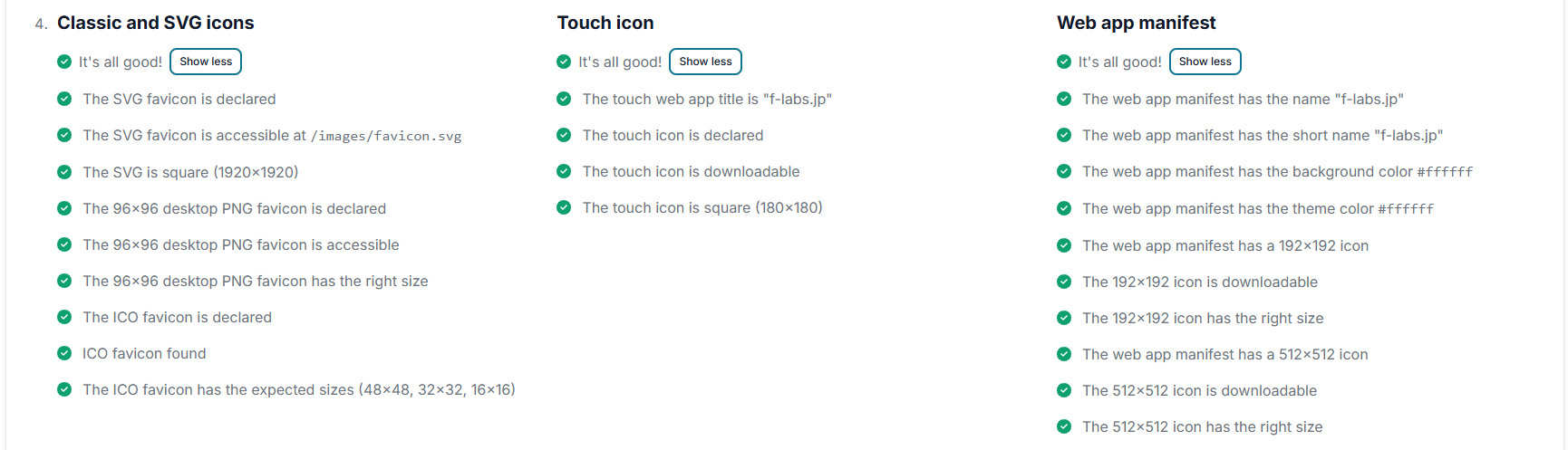This screenshot has width=1568, height=450.
Task: Click checkmark icon beside "The SVG favicon is declared"
Action: (64, 99)
